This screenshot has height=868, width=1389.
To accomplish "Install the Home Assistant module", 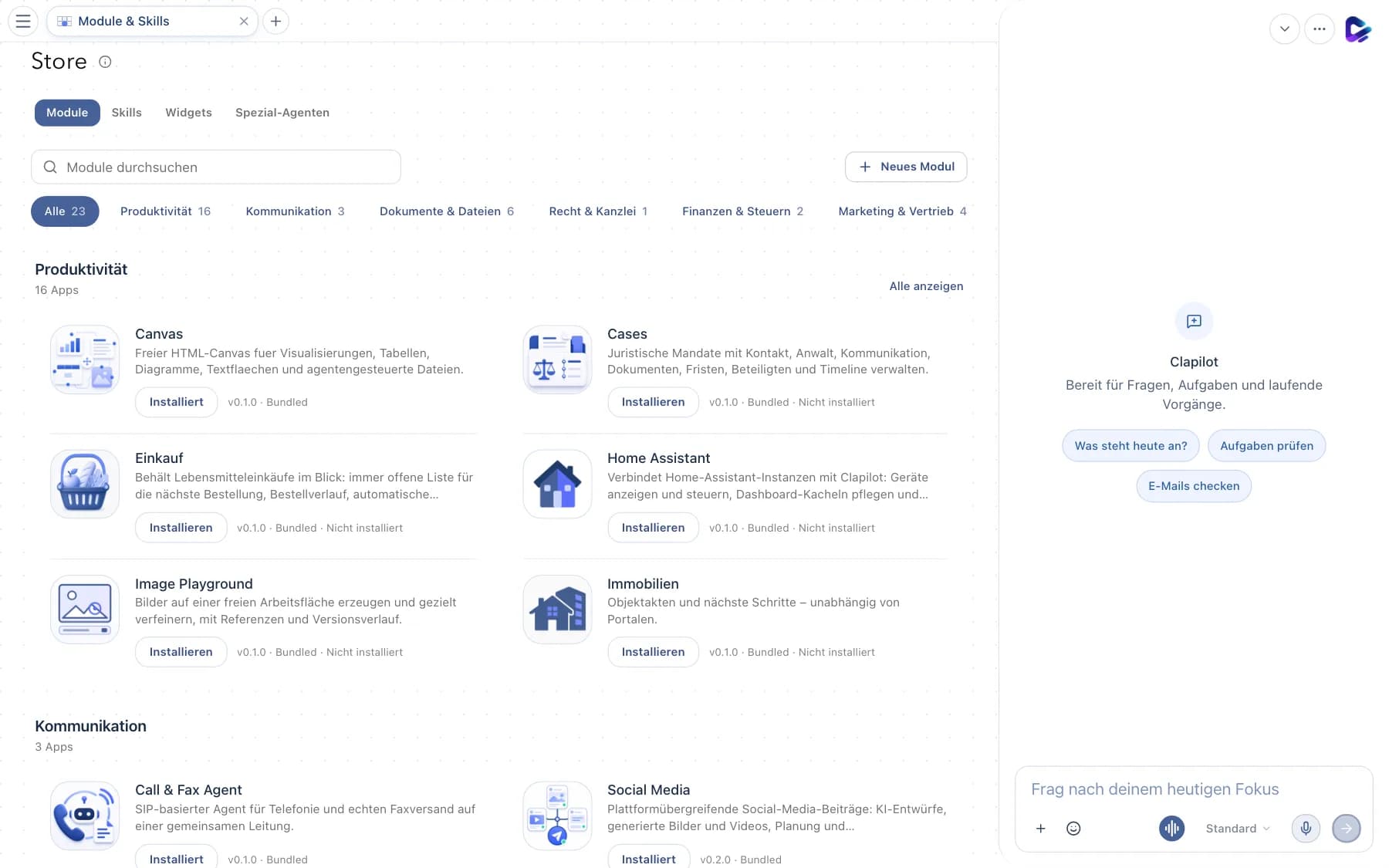I will 653,528.
